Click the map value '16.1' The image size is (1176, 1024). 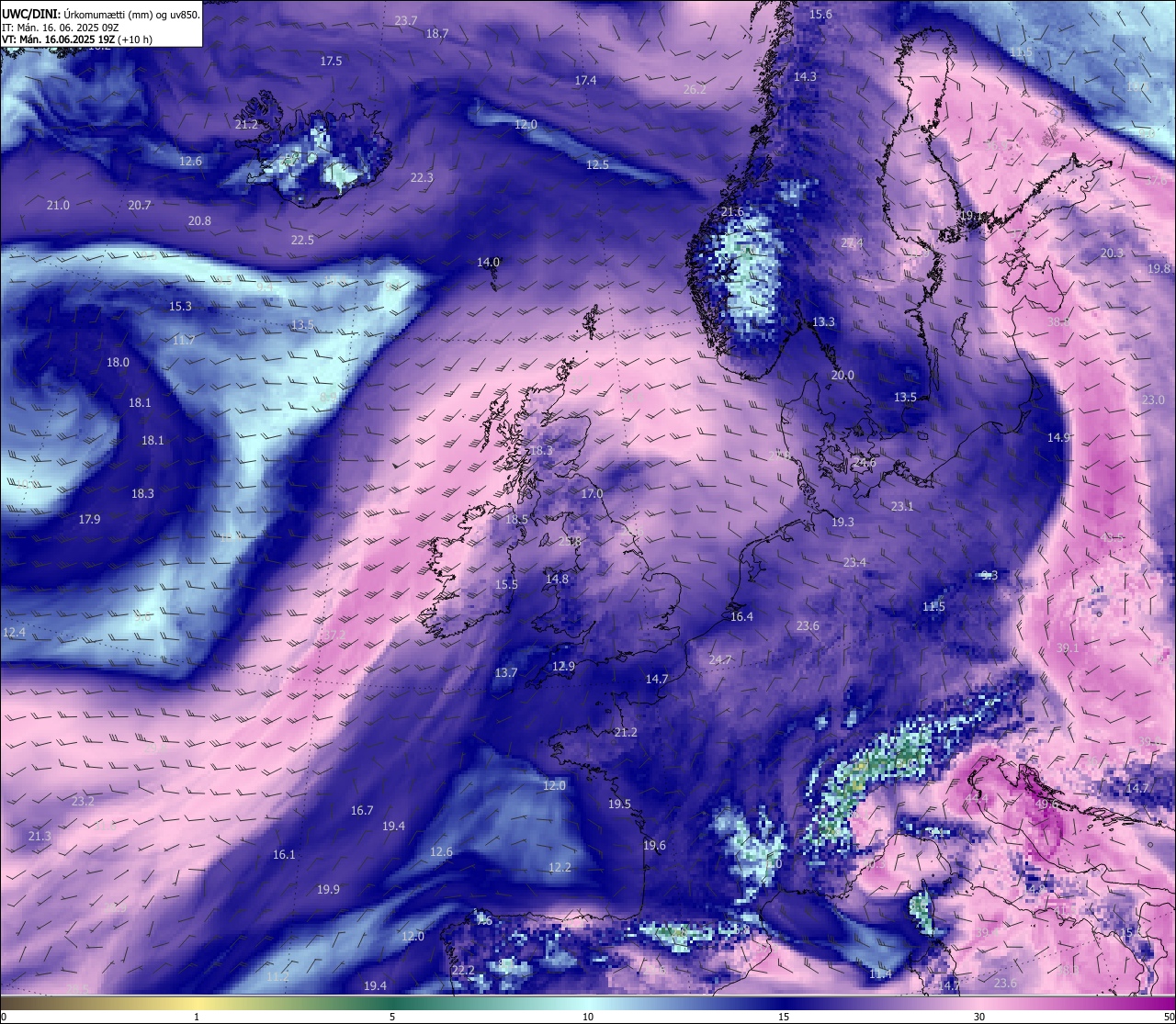[x=284, y=854]
